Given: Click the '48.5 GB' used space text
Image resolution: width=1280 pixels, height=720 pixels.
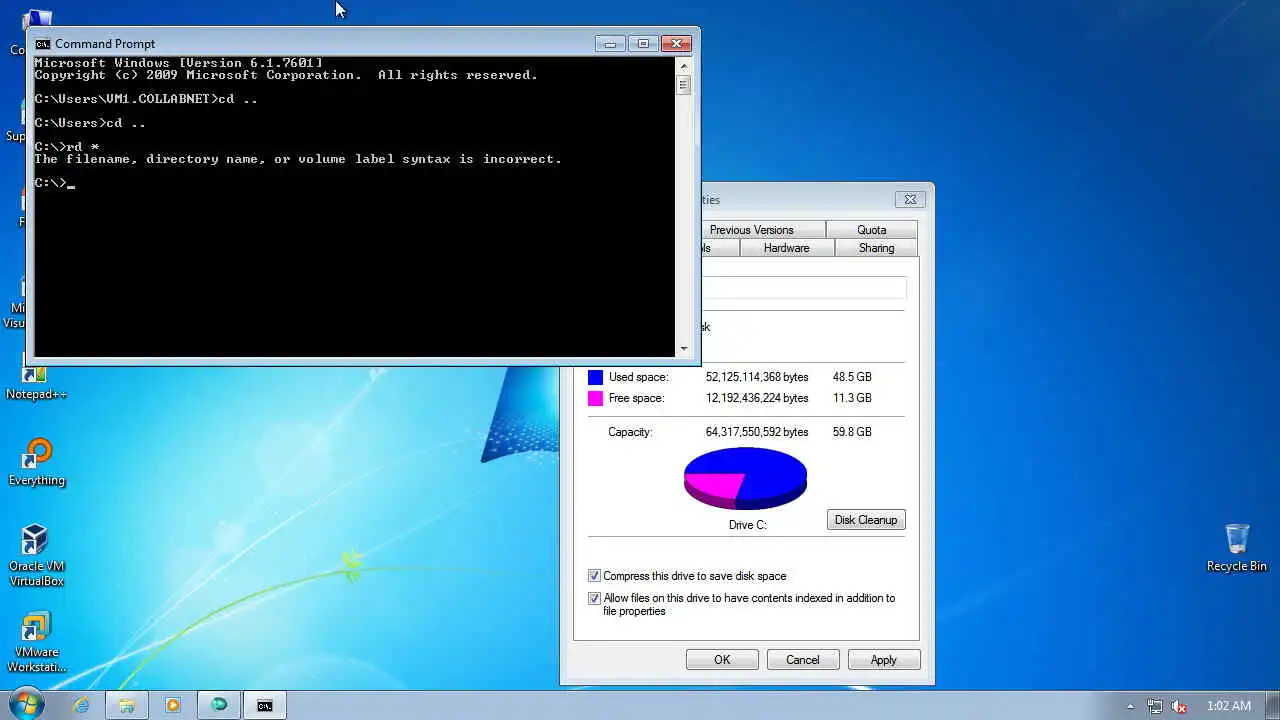Looking at the screenshot, I should tap(852, 377).
